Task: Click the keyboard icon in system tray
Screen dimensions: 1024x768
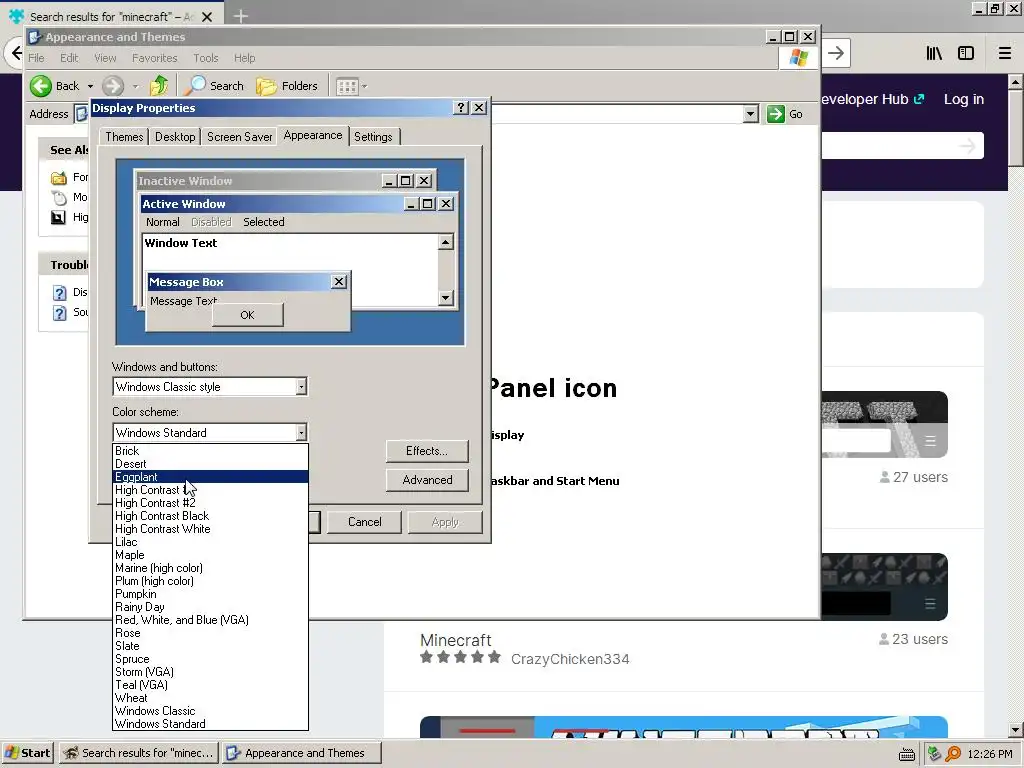Action: pyautogui.click(x=906, y=754)
